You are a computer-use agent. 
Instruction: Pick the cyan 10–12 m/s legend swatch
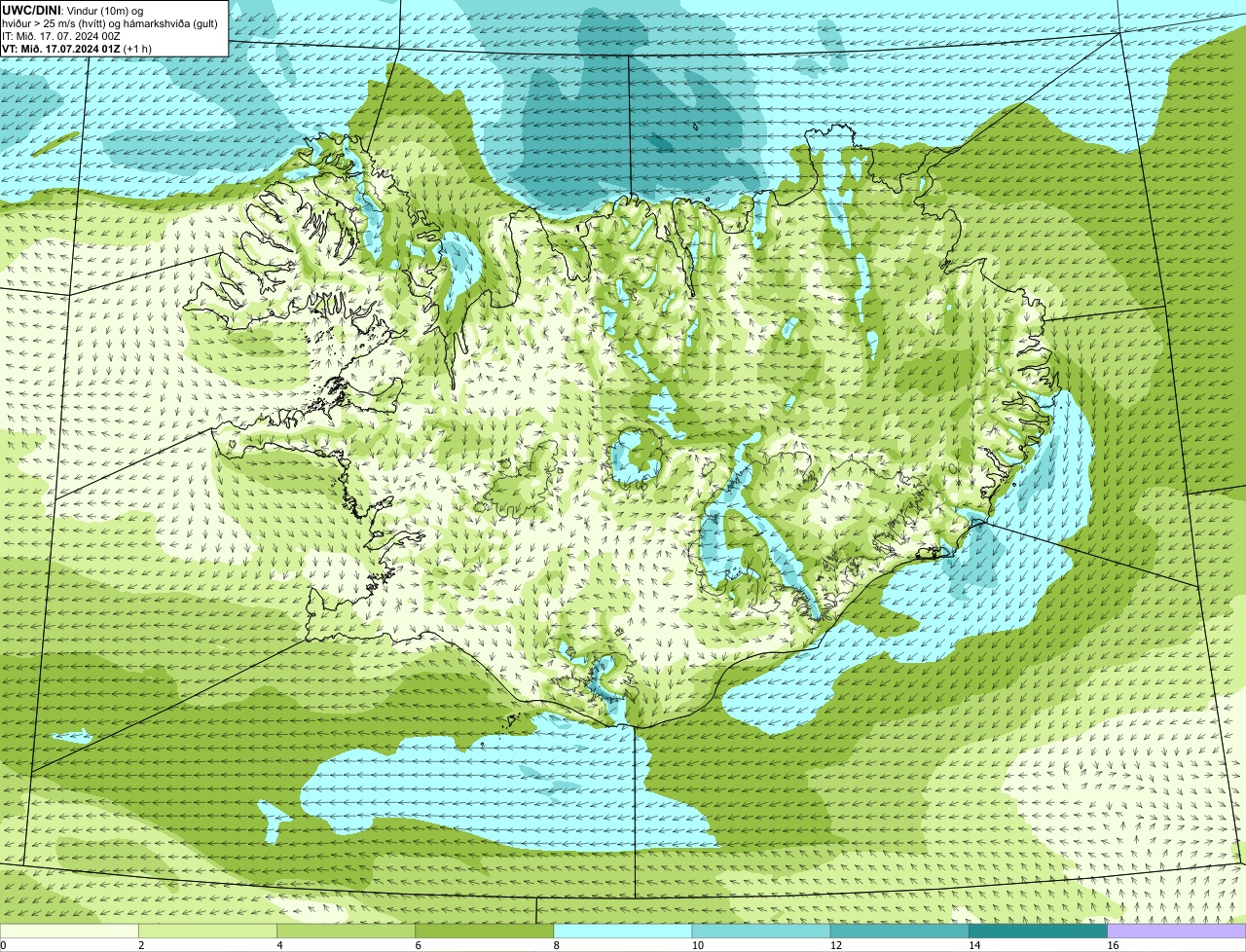[761, 931]
